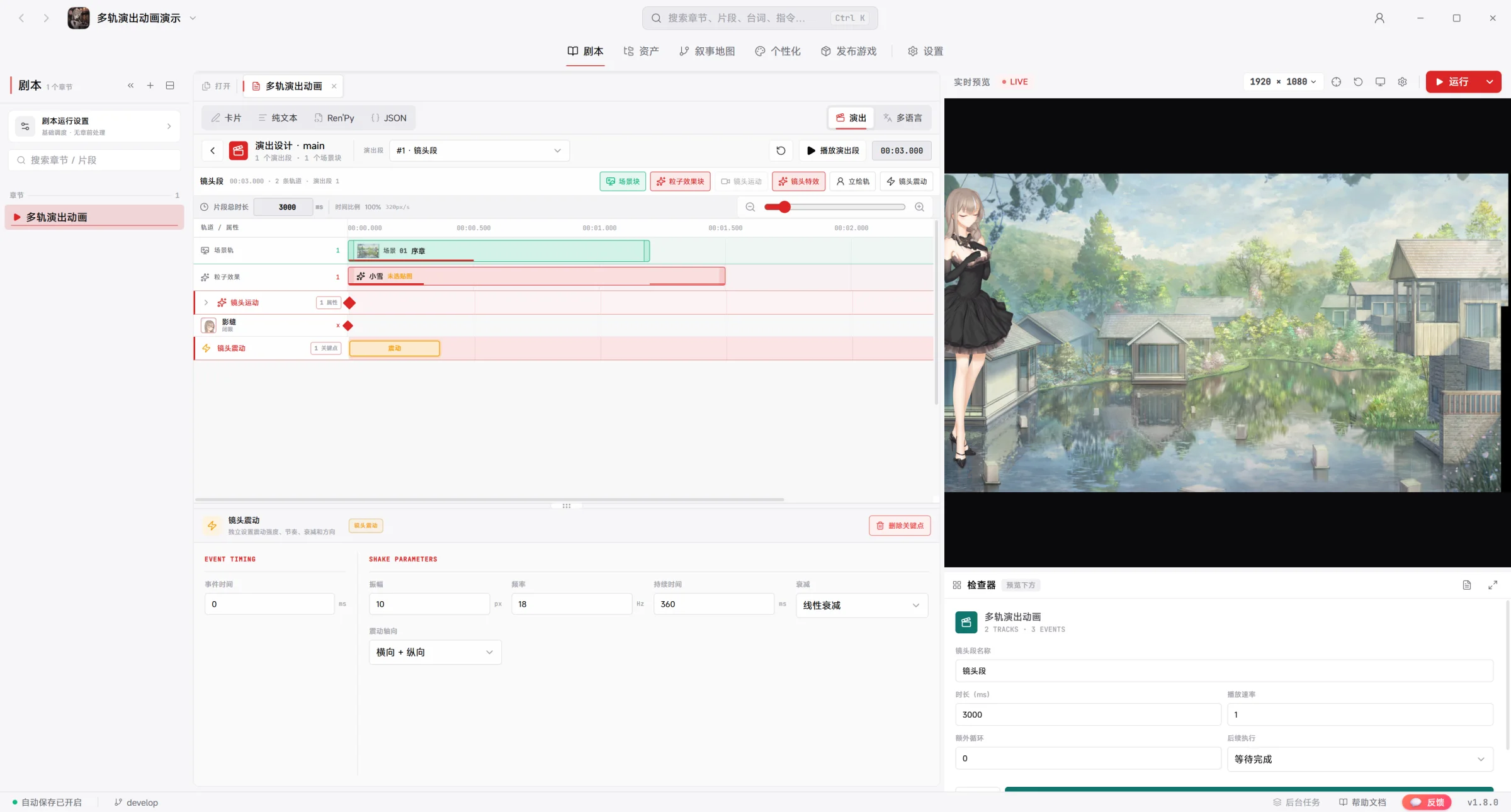Click the timeline zoom slider handle
The image size is (1511, 812).
coord(784,207)
